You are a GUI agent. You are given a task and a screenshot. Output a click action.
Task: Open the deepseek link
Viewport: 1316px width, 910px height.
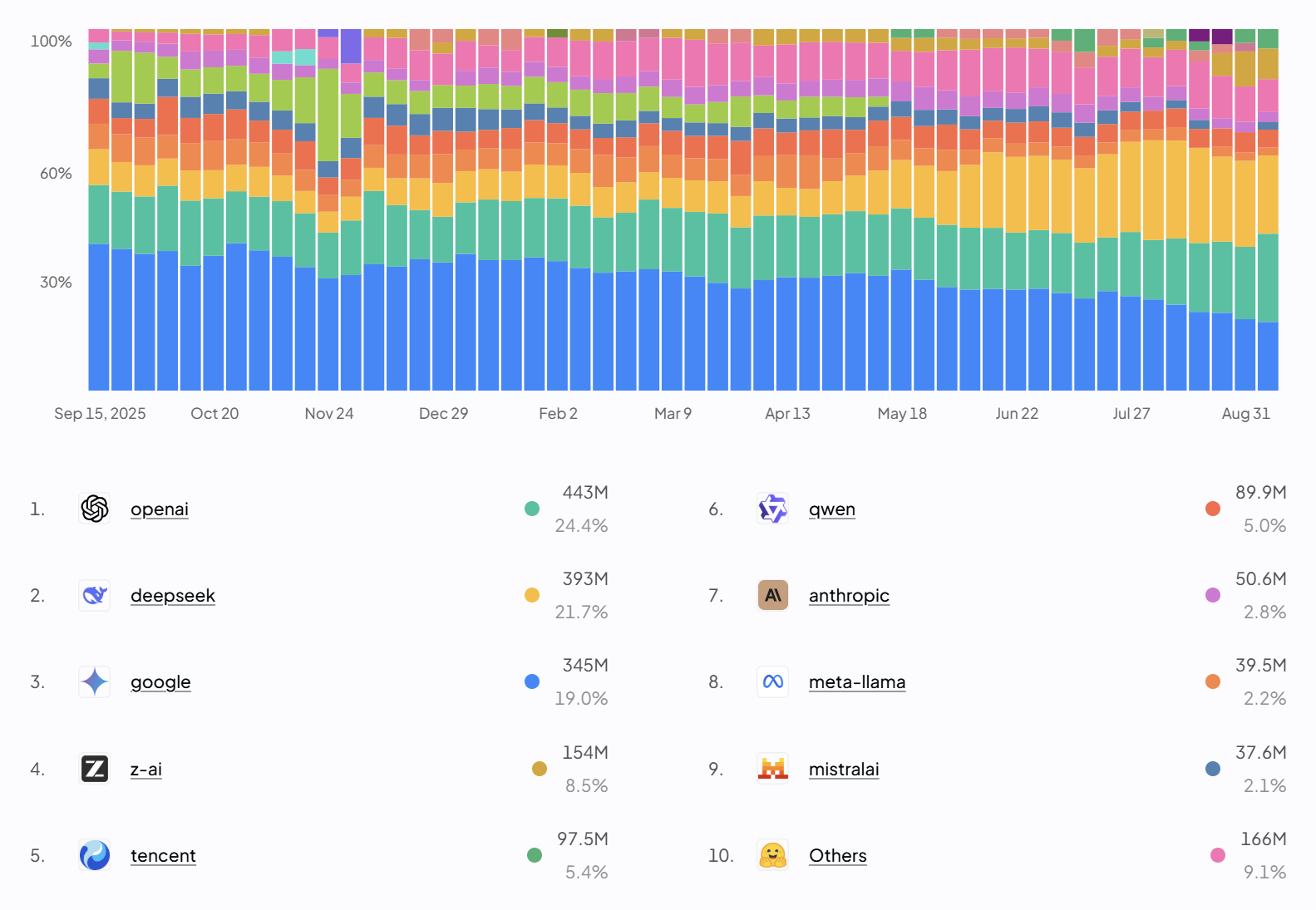173,595
